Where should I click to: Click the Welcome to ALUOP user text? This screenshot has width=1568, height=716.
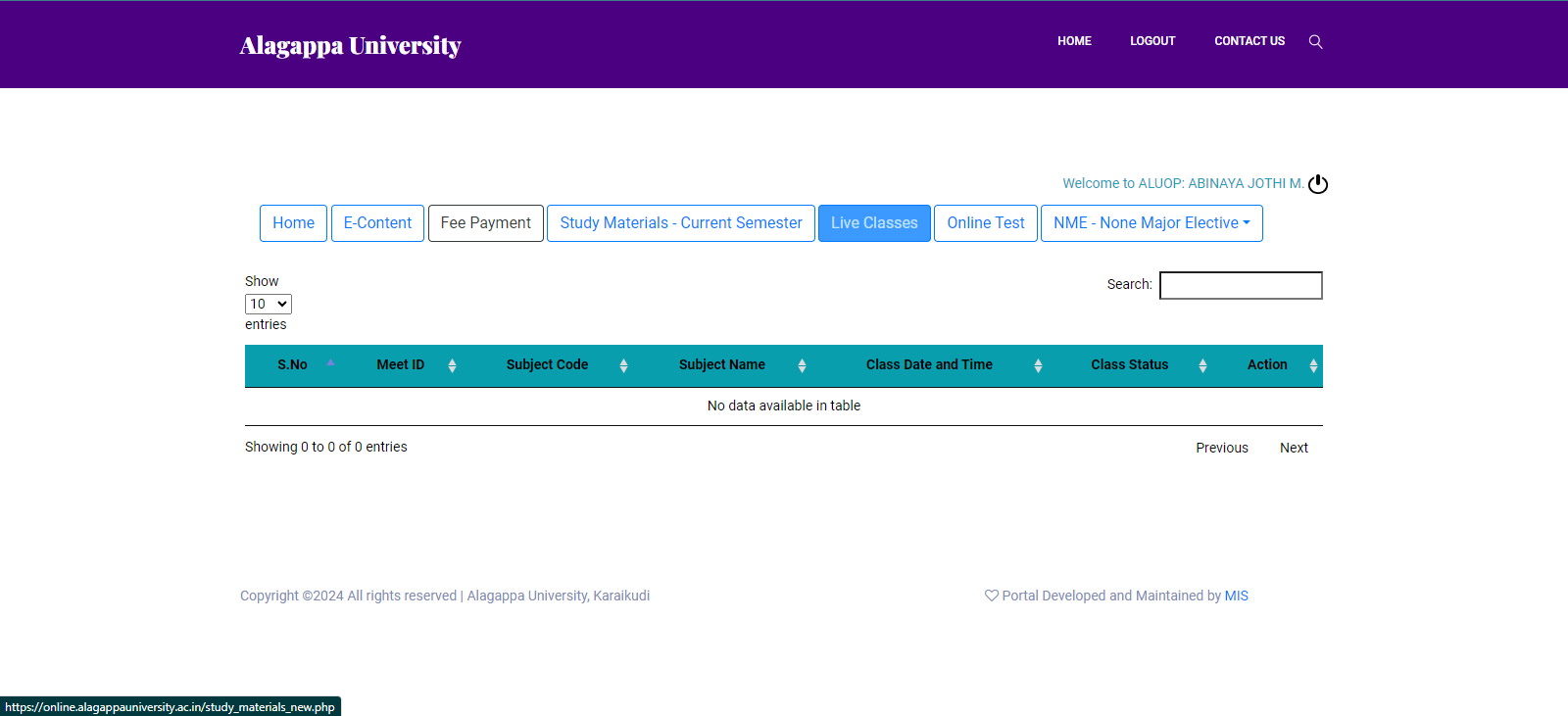coord(1183,183)
